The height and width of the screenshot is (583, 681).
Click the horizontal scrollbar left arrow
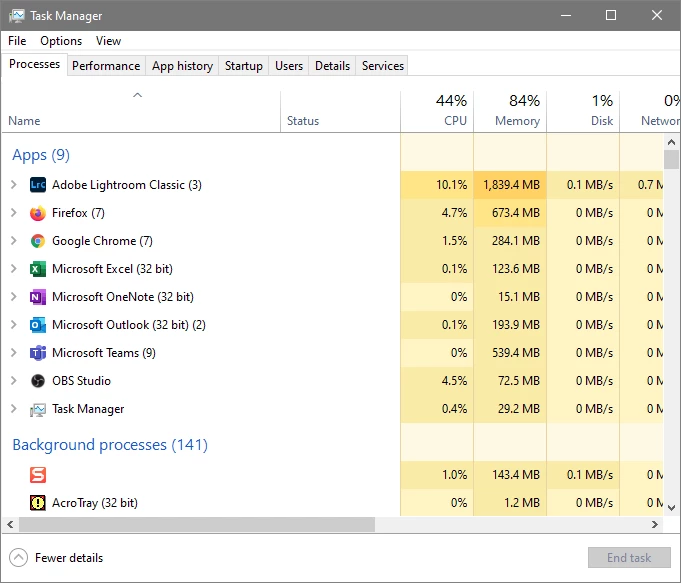tap(10, 524)
